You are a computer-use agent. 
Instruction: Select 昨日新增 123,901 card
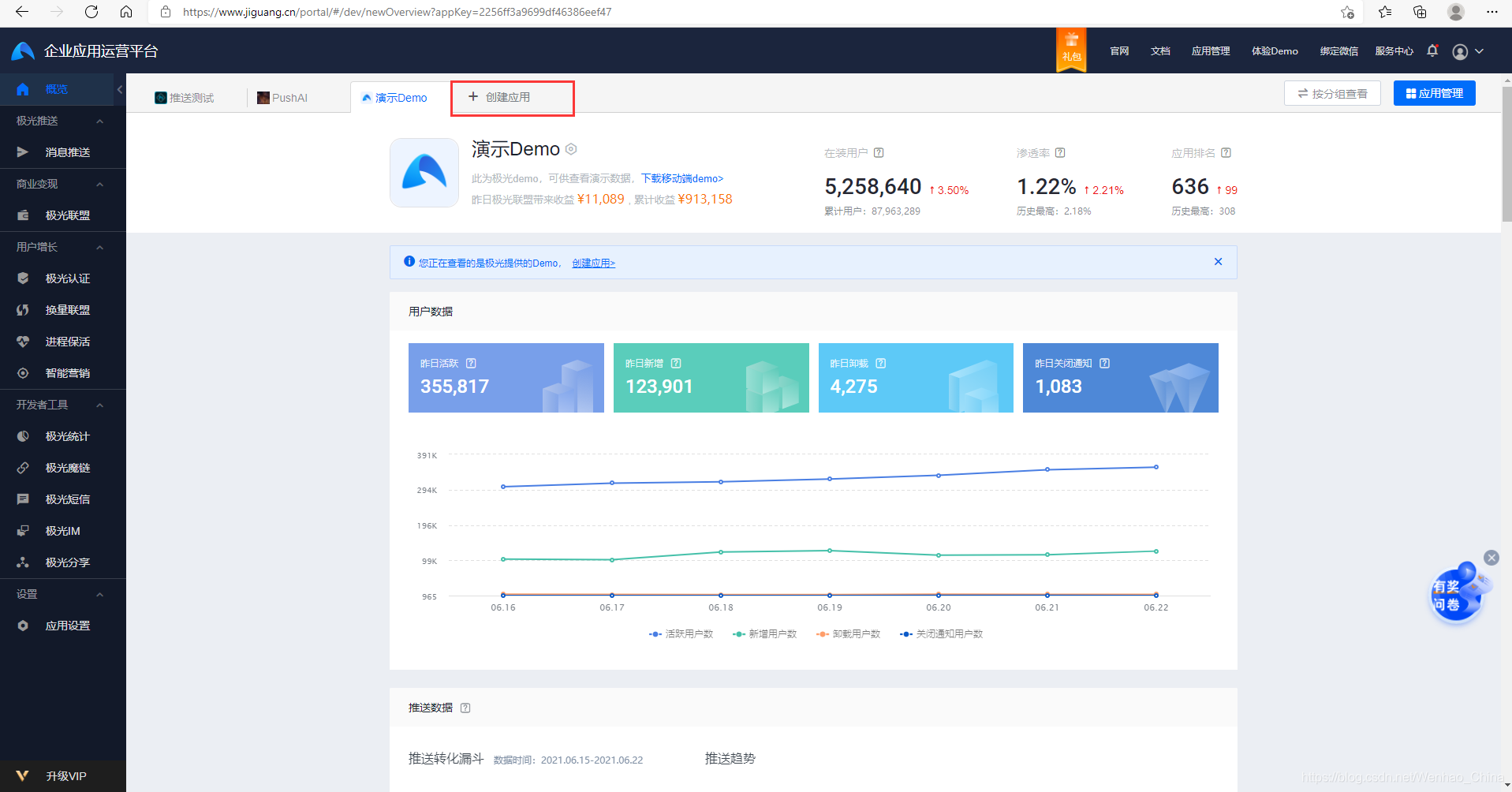[711, 378]
